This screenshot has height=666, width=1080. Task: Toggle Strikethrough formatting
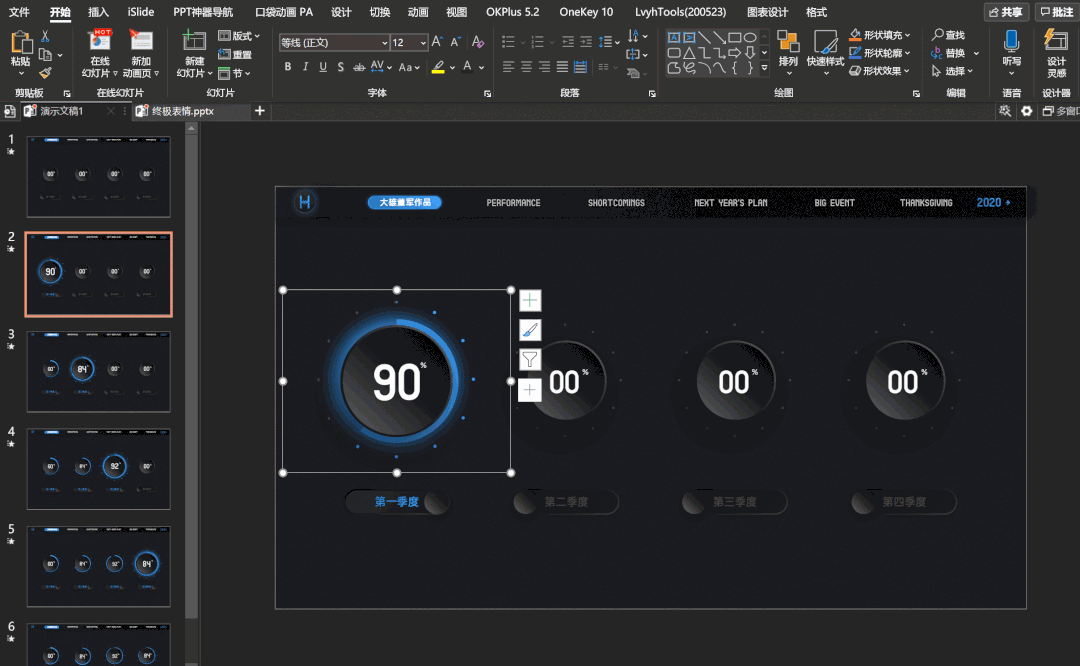pyautogui.click(x=359, y=67)
